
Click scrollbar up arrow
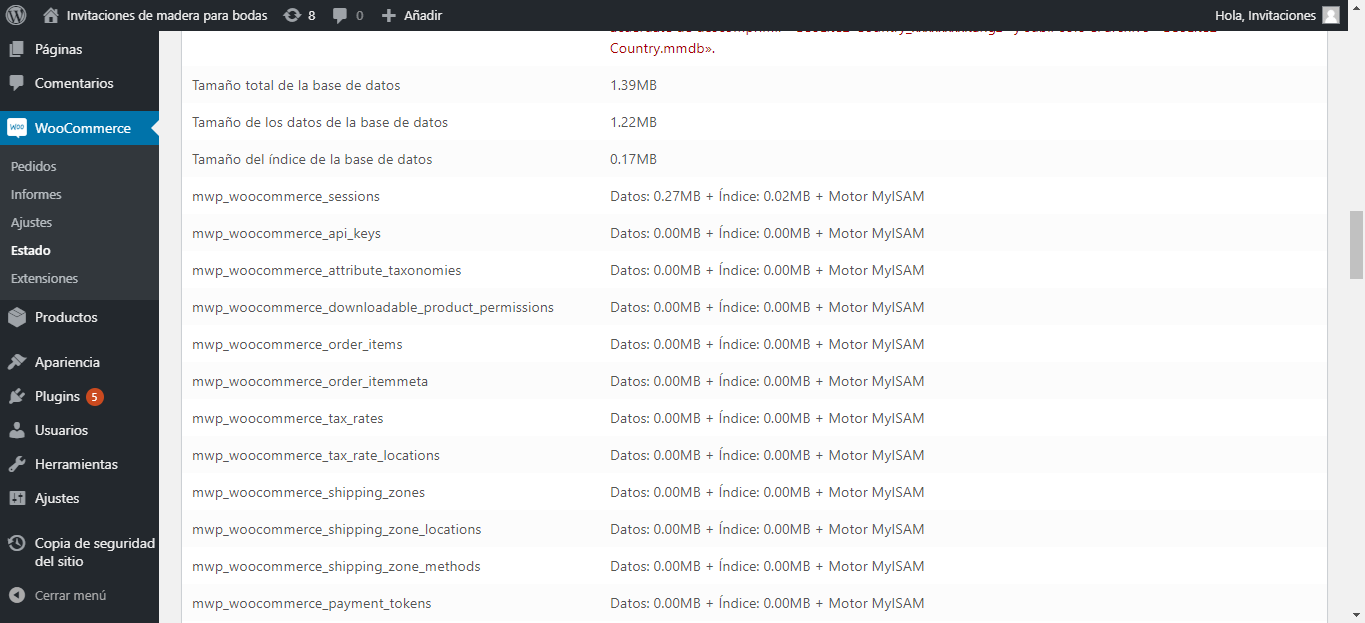tap(1356, 8)
